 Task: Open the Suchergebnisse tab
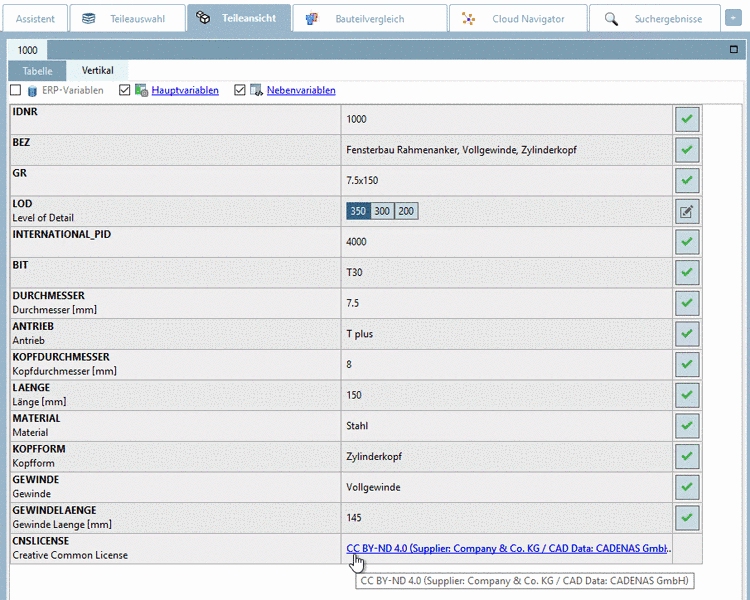click(x=655, y=19)
